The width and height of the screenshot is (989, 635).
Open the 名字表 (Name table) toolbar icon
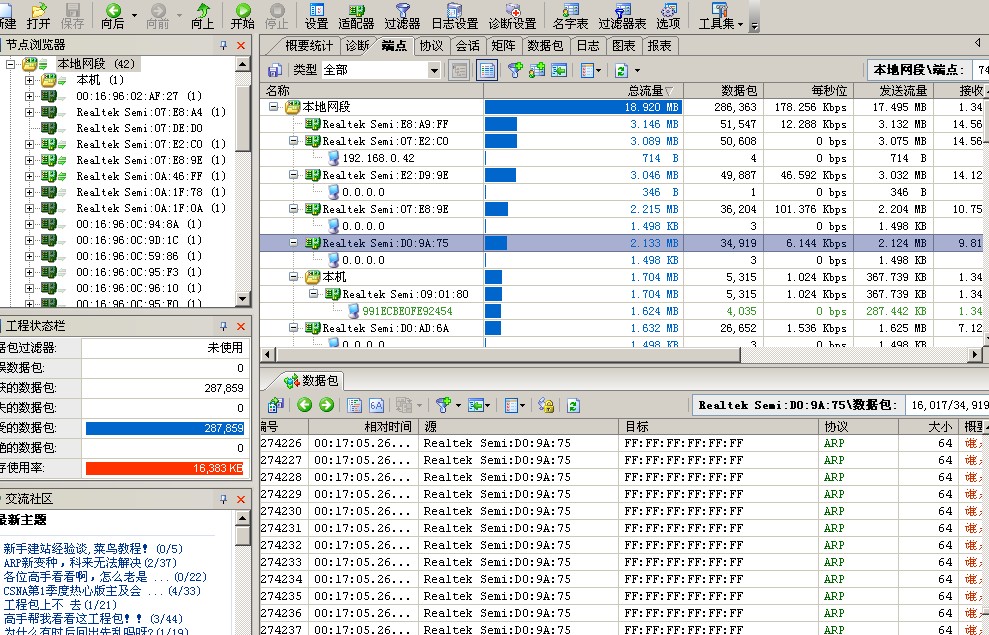pos(570,15)
